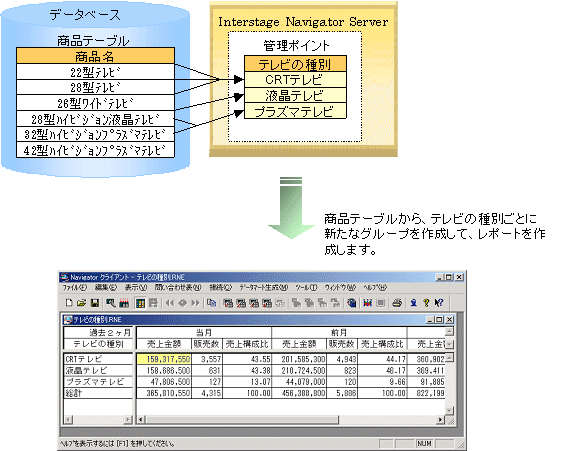Screen dimensions: 566x451
Task: Minimize the テレビの種別.RNE child window
Action: 430,320
